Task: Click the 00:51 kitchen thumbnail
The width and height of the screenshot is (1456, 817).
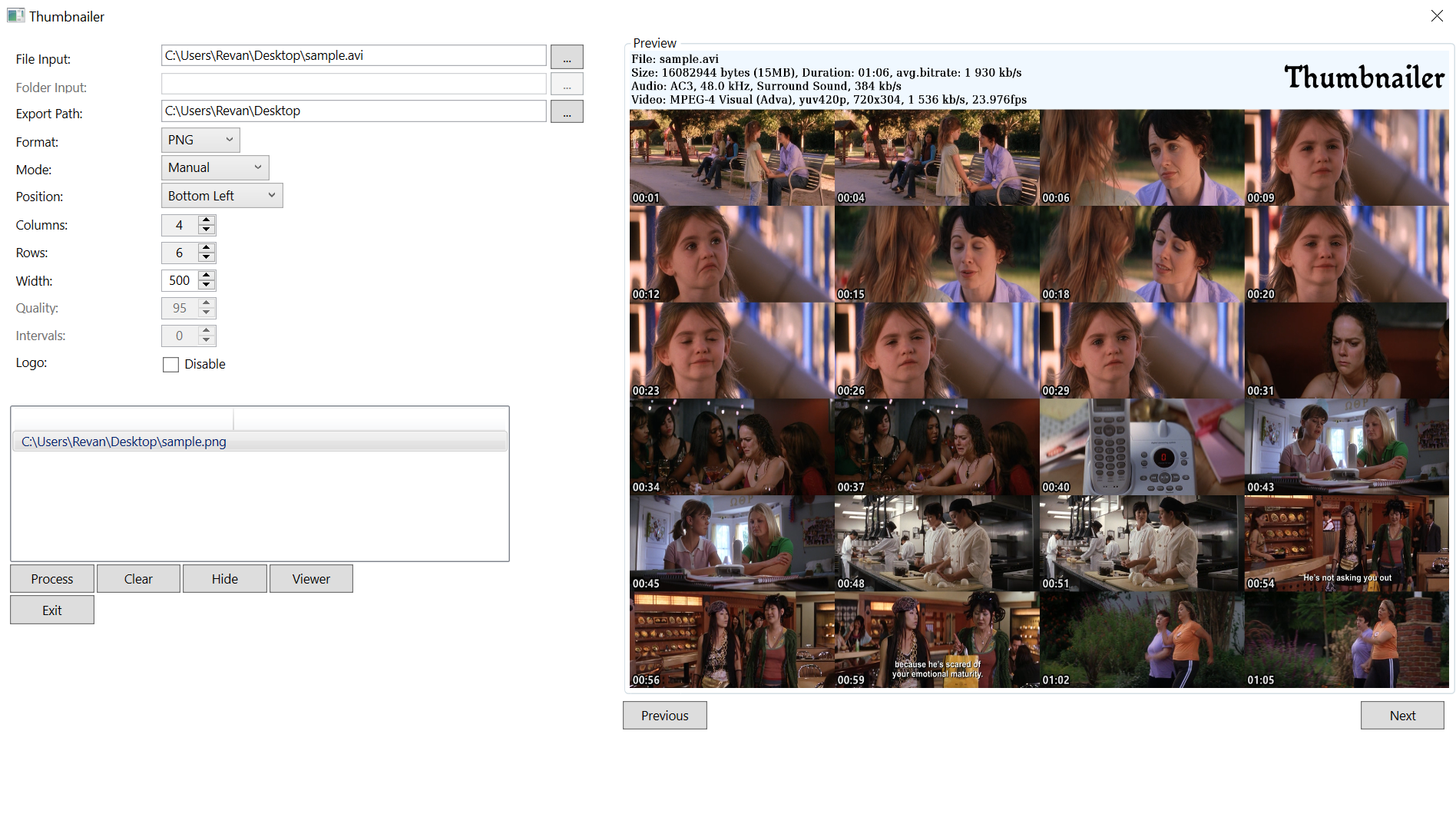Action: (1142, 544)
